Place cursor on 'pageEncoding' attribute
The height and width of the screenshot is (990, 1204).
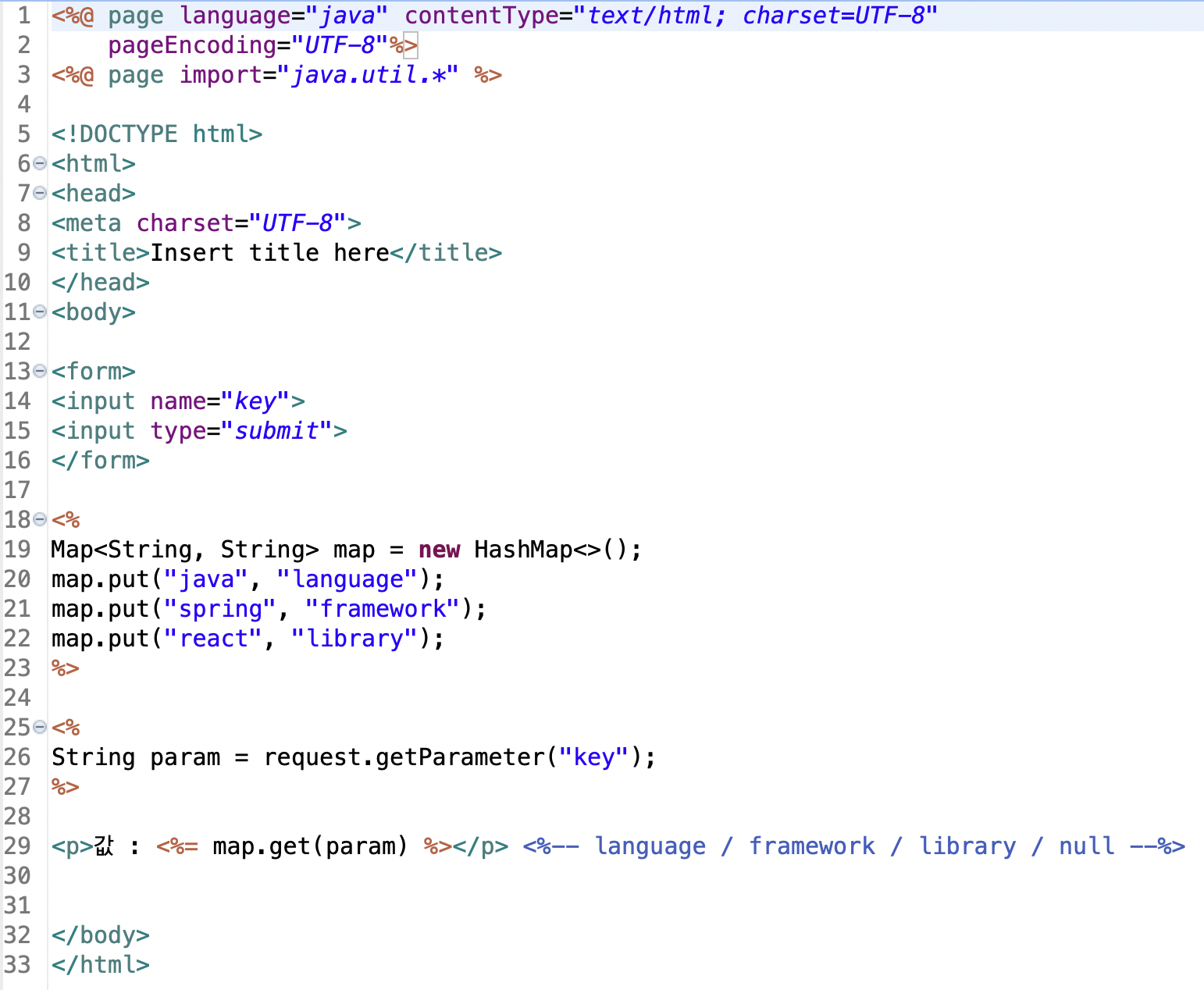point(192,46)
